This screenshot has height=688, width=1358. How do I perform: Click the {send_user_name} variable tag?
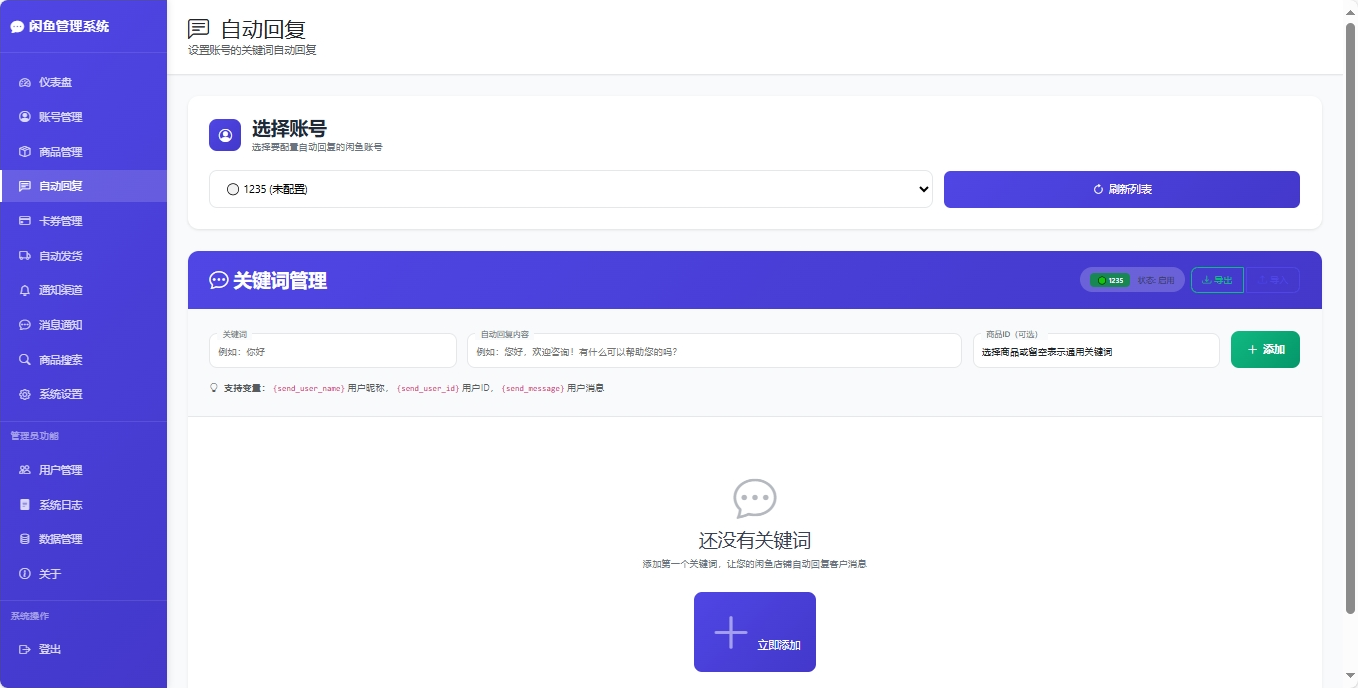pos(309,388)
